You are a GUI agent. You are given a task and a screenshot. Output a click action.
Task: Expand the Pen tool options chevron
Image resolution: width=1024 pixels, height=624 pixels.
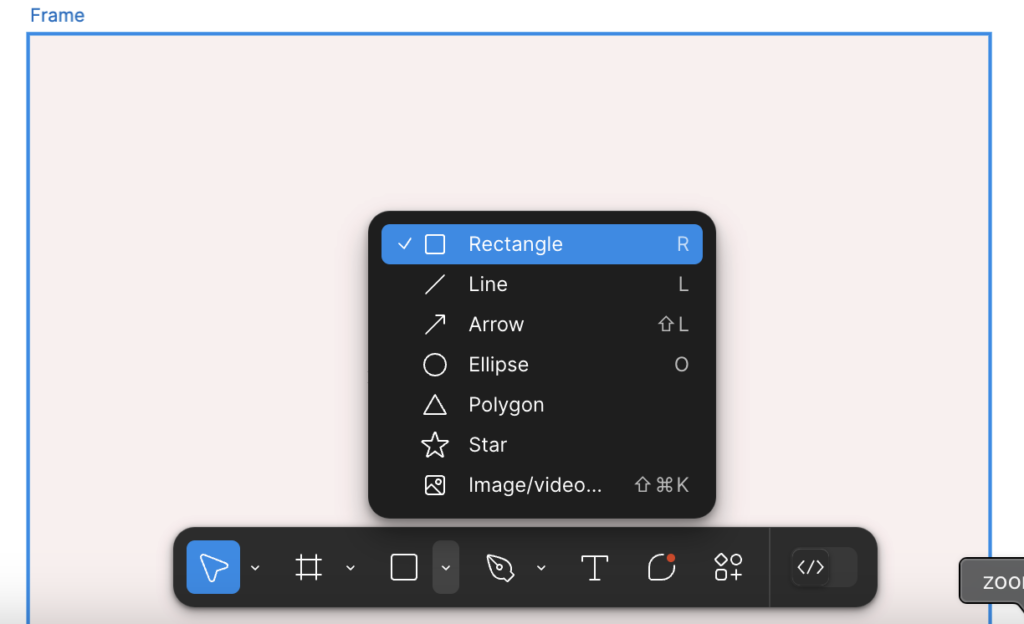coord(541,568)
